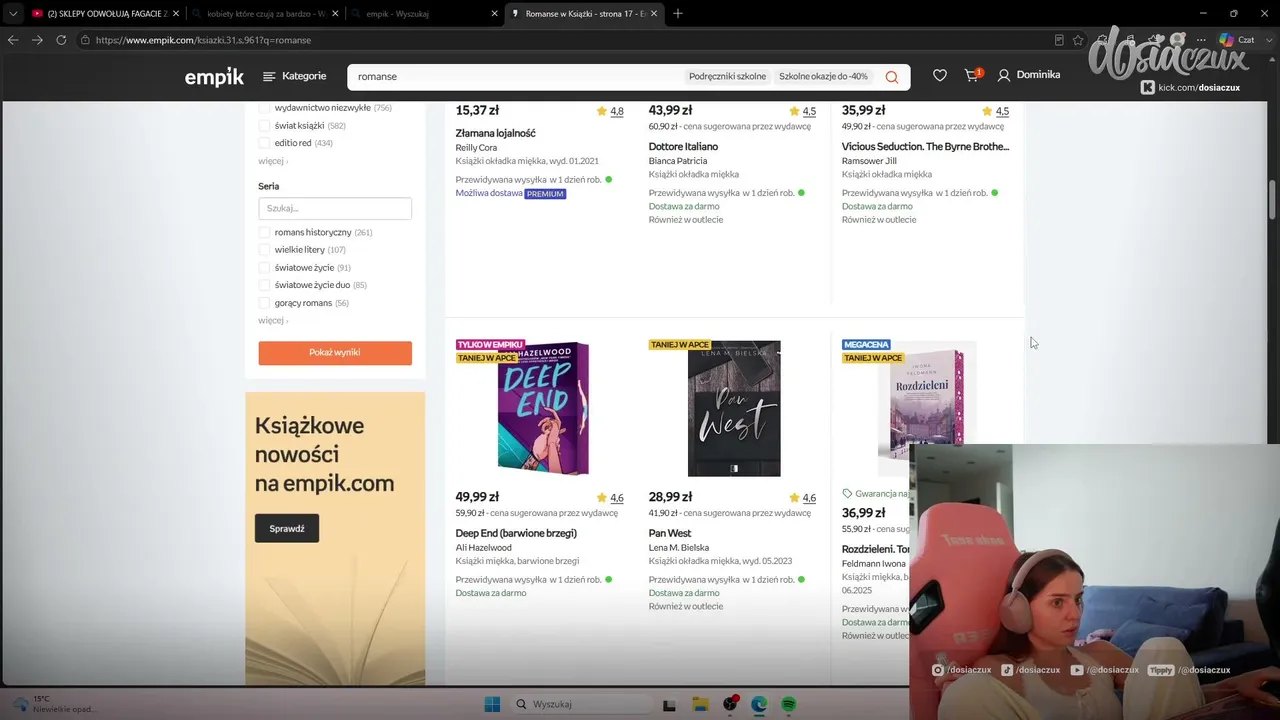Viewport: 1280px width, 720px height.
Task: Check the 'gorący romans' series filter
Action: (264, 303)
